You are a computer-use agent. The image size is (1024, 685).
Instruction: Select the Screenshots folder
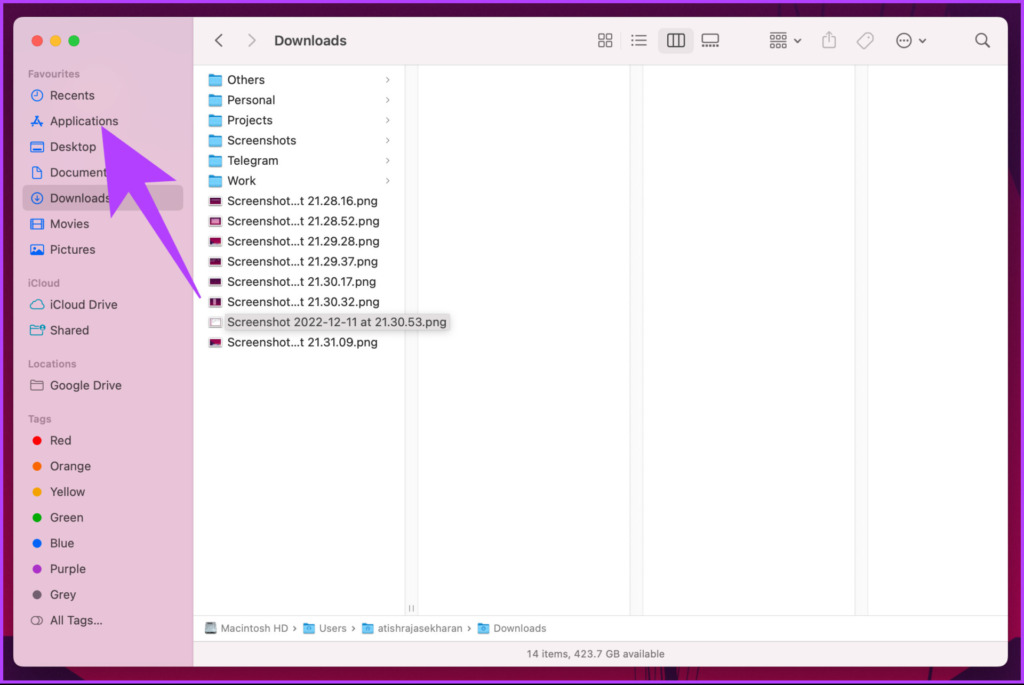click(300, 140)
